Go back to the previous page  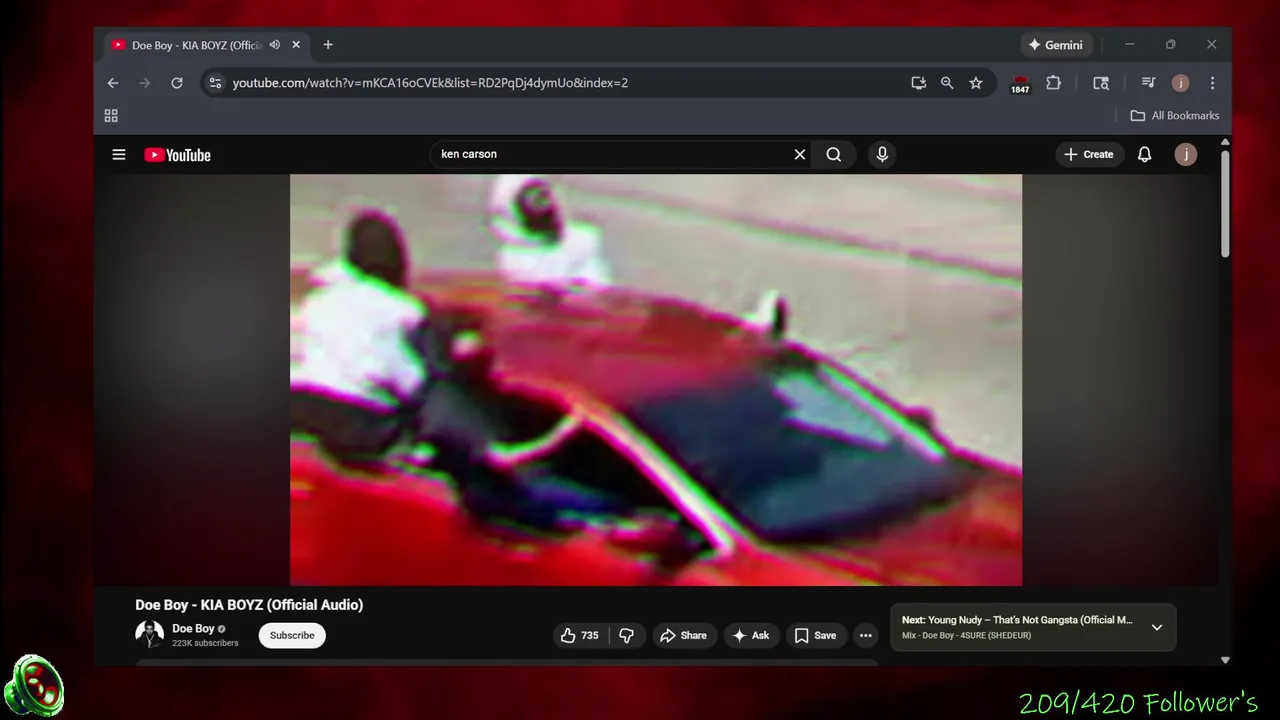[113, 83]
